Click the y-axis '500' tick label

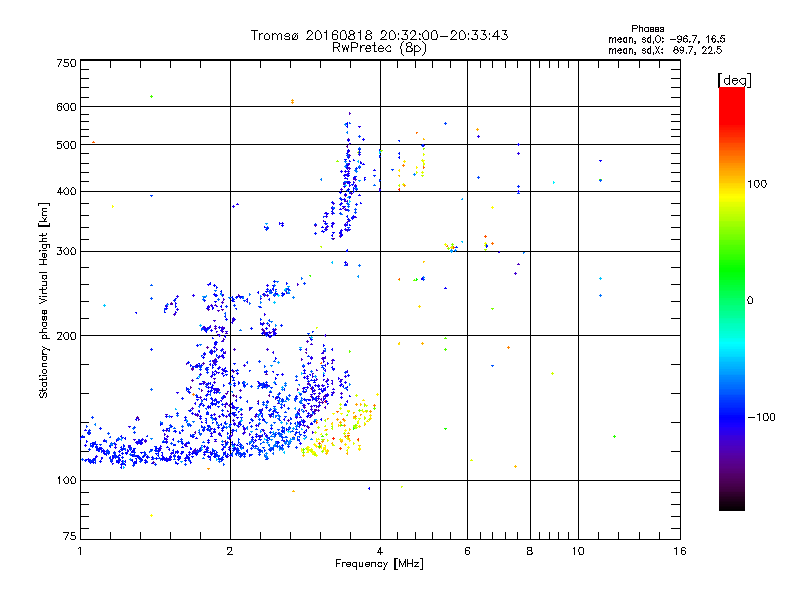(x=66, y=145)
